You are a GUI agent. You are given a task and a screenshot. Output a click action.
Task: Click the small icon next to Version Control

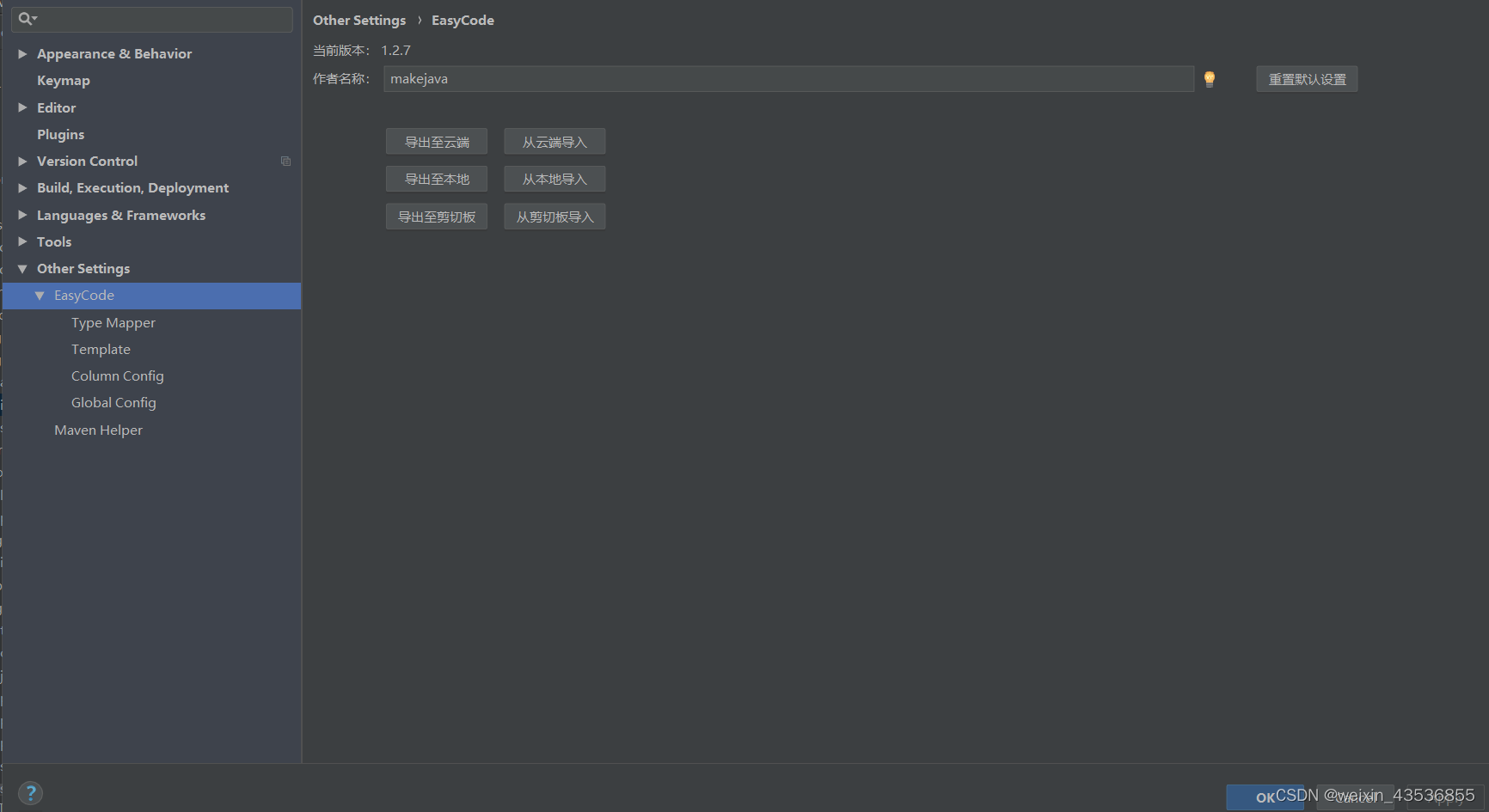click(x=285, y=161)
